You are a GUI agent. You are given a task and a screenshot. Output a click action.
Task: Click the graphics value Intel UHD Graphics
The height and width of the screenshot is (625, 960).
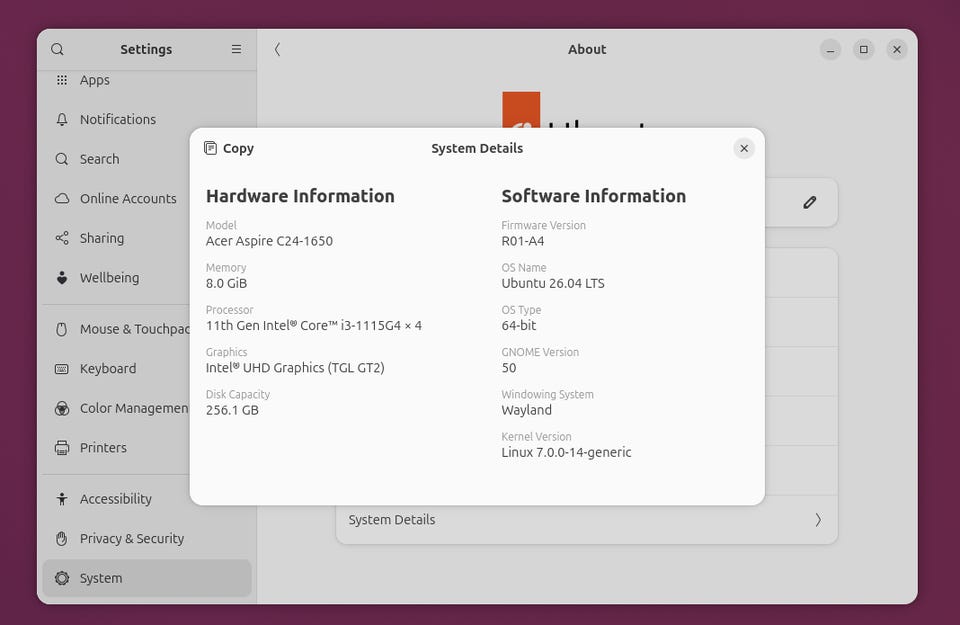295,368
